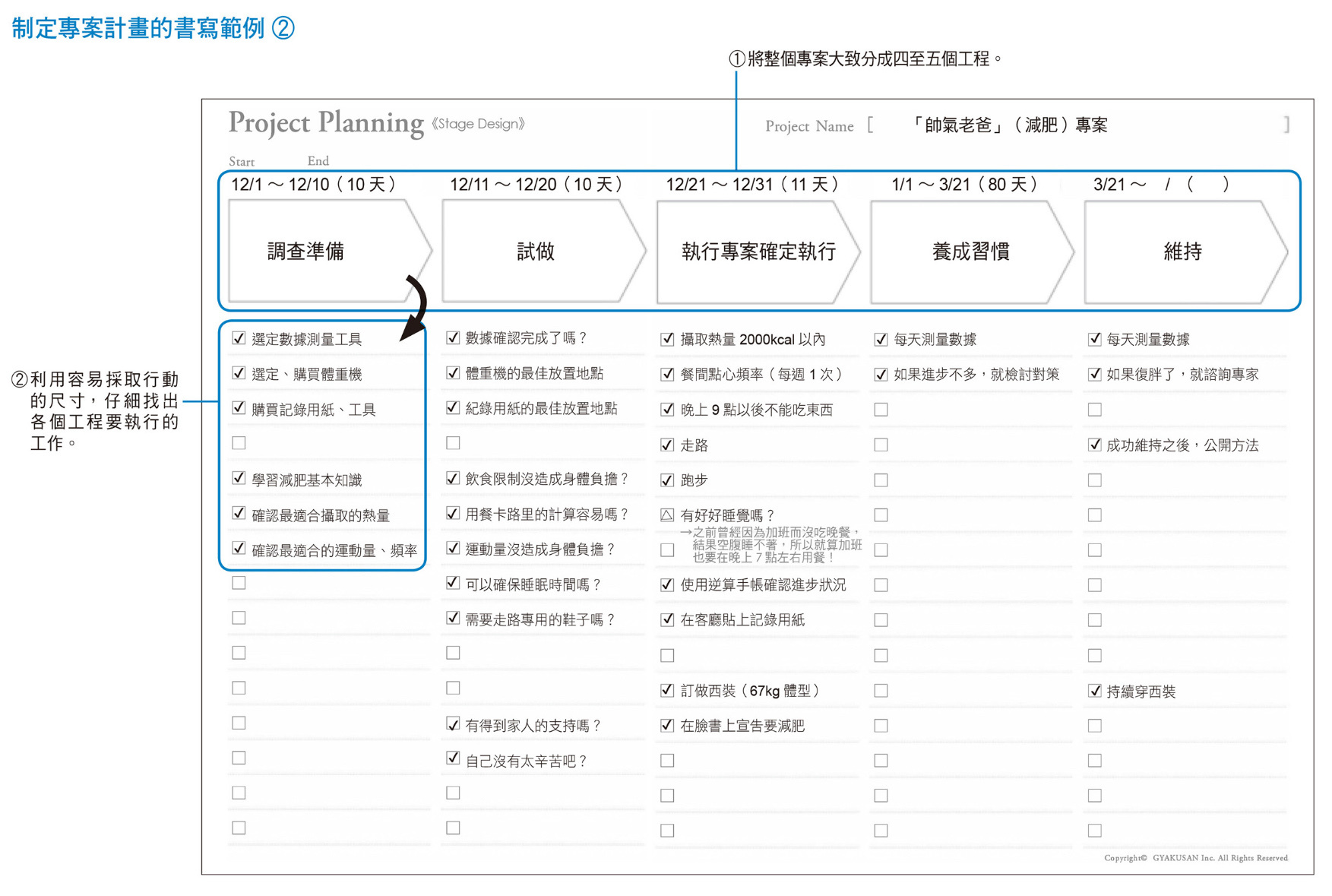Toggle 訂做西裝（67kg 體型） checkbox

click(x=667, y=690)
